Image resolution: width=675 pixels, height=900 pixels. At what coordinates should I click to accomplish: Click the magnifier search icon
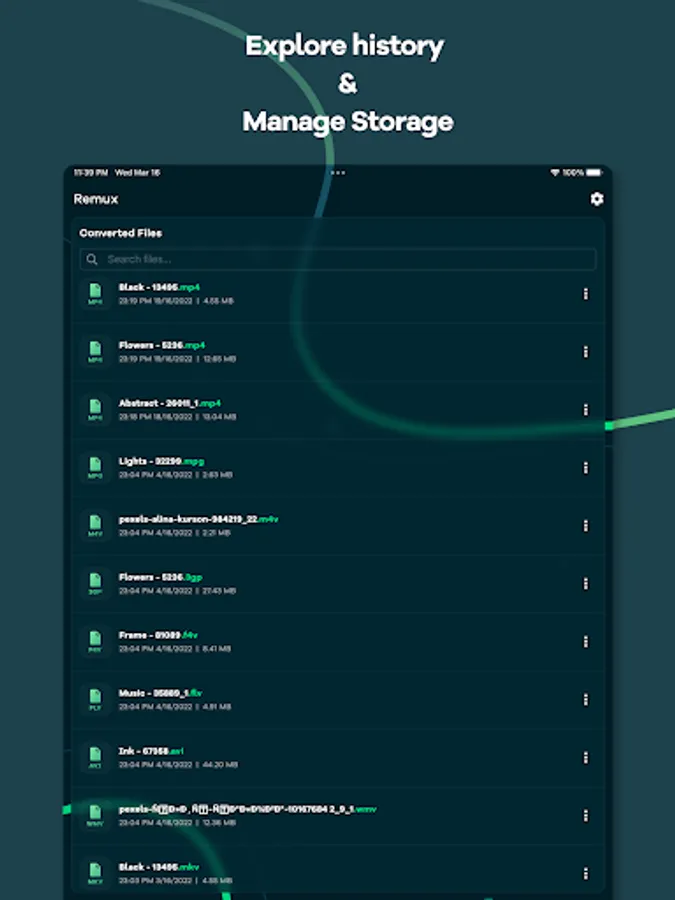(92, 259)
